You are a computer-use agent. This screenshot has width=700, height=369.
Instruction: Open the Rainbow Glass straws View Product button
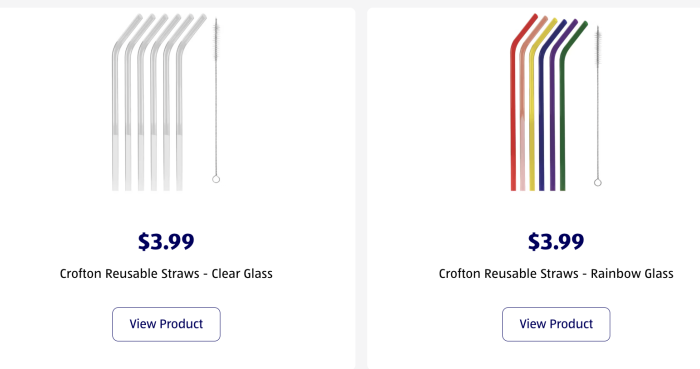click(x=556, y=324)
